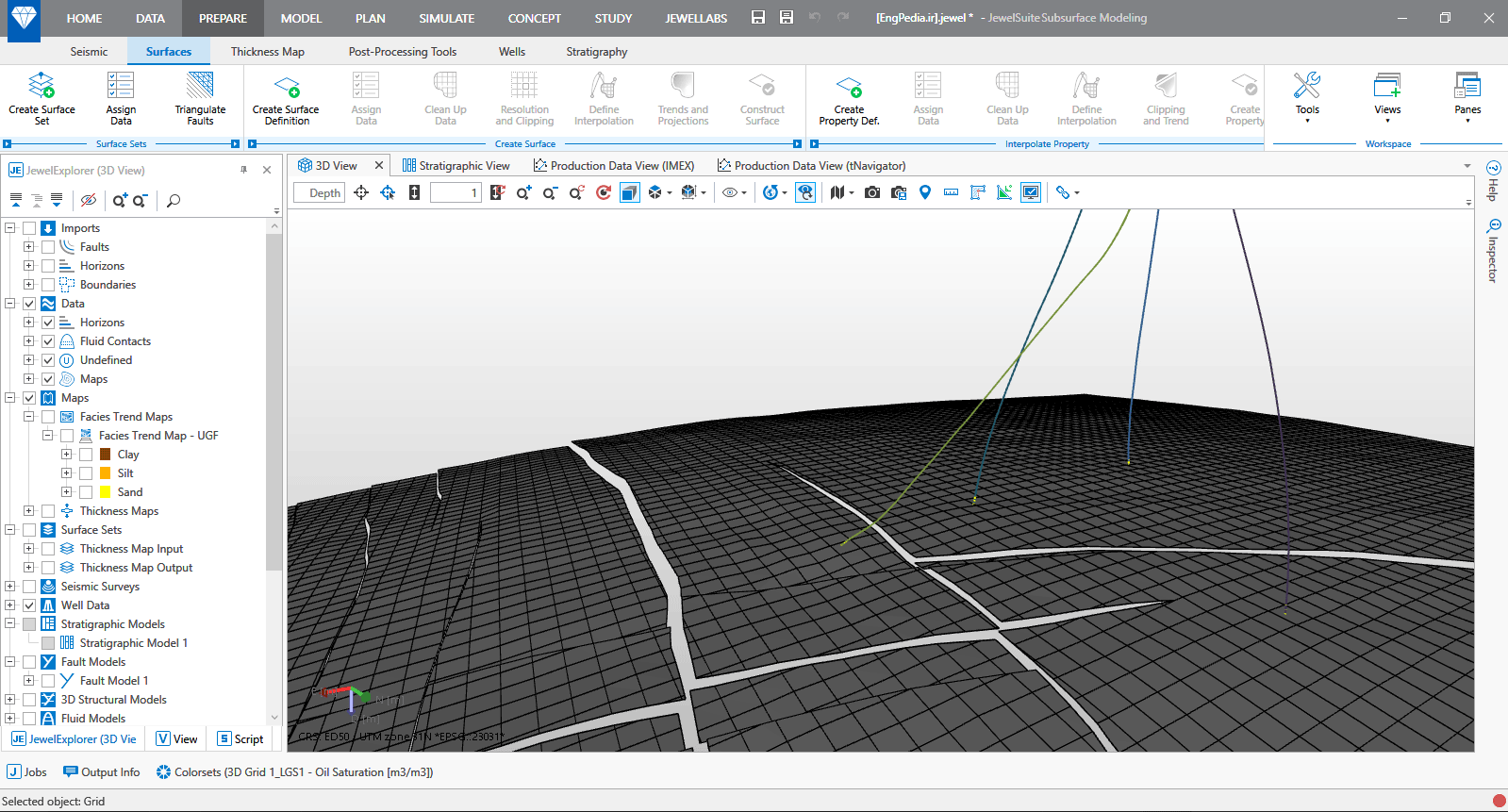The height and width of the screenshot is (812, 1508).
Task: Switch to the Thickness Map subtab
Action: pyautogui.click(x=268, y=52)
